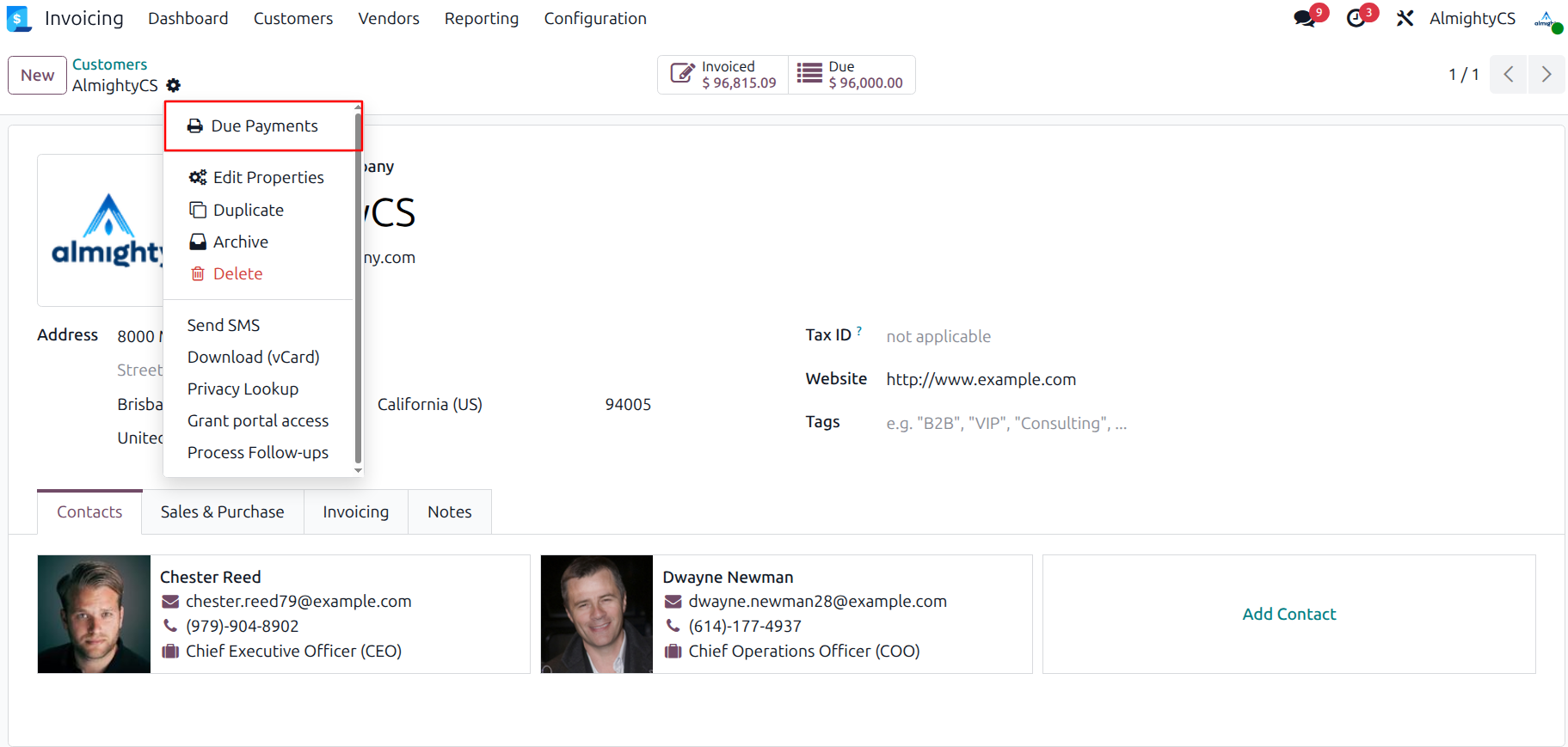Click the Invoiced stat button icon
The height and width of the screenshot is (747, 1568).
(x=682, y=74)
